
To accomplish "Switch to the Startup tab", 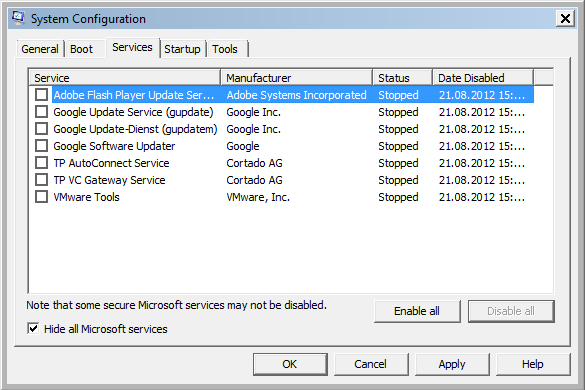I will coord(182,49).
